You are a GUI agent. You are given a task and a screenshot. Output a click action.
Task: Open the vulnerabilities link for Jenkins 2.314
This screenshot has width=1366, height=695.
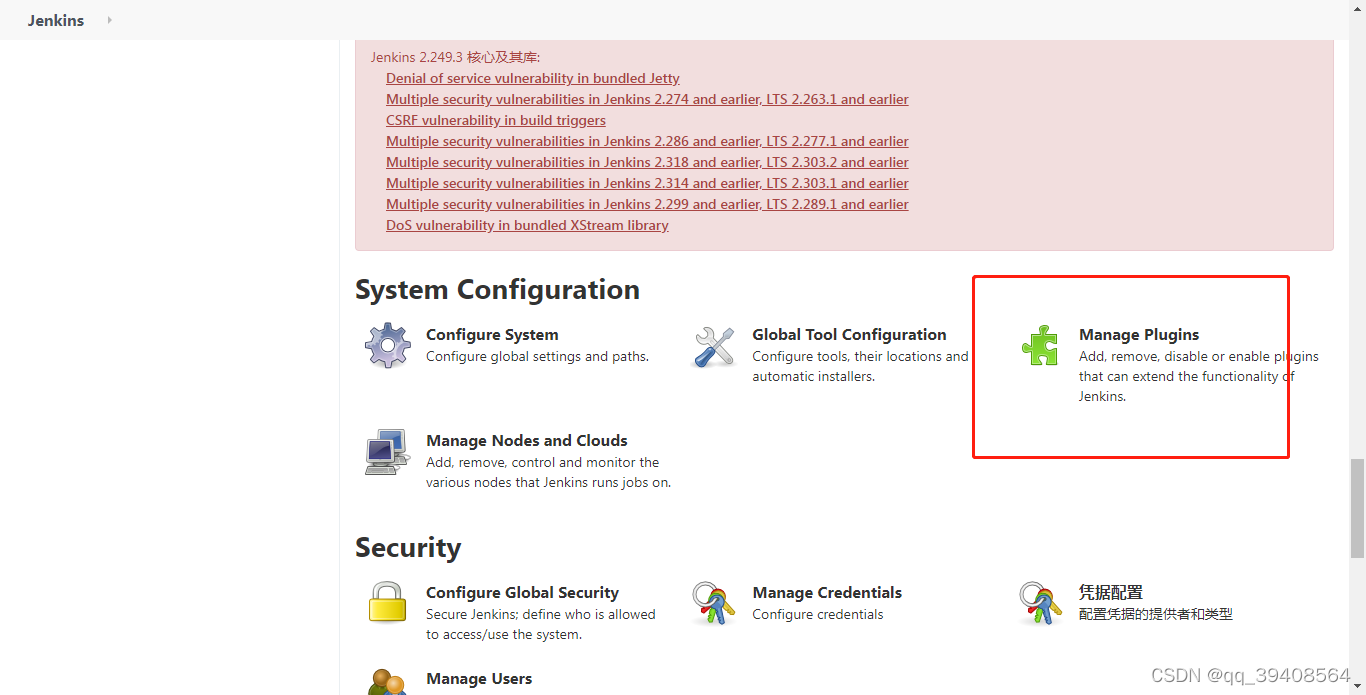pyautogui.click(x=647, y=183)
